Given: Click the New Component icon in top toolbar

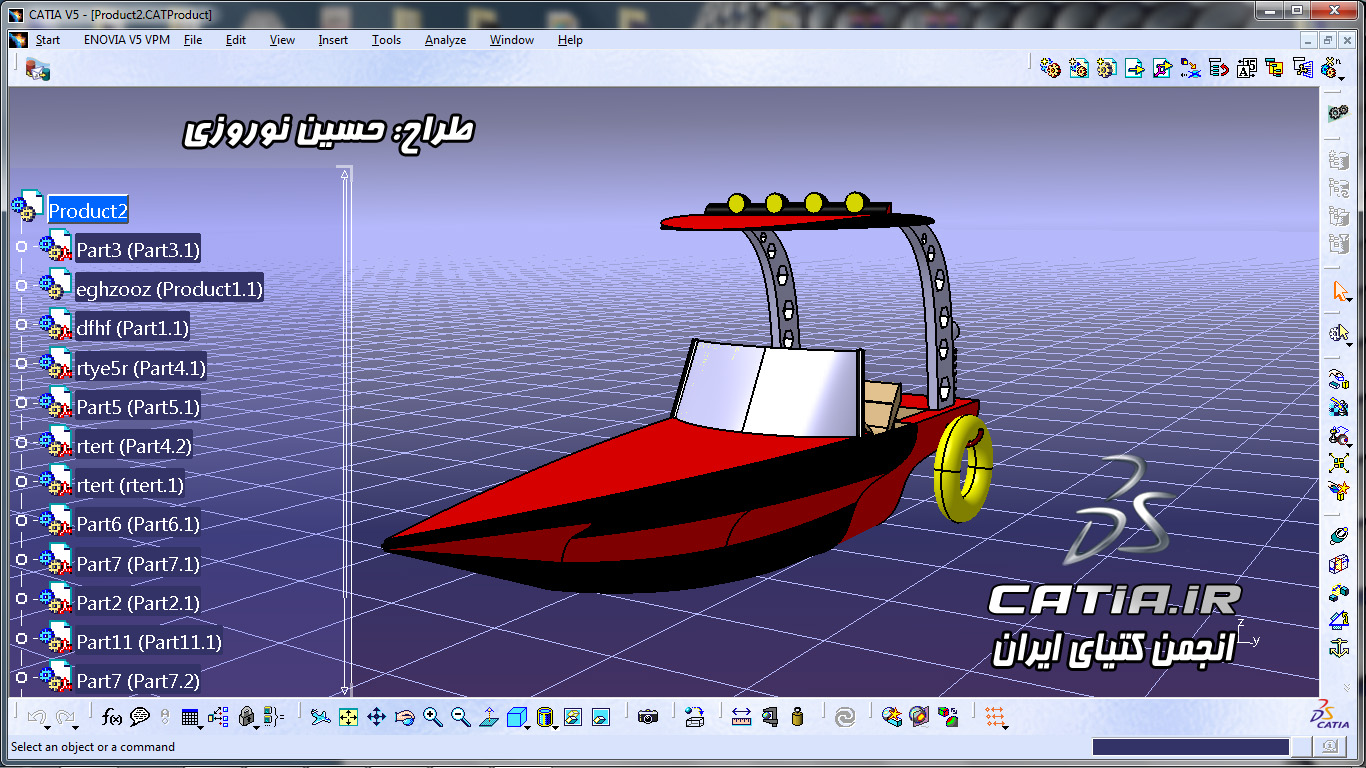Looking at the screenshot, I should click(x=1050, y=68).
